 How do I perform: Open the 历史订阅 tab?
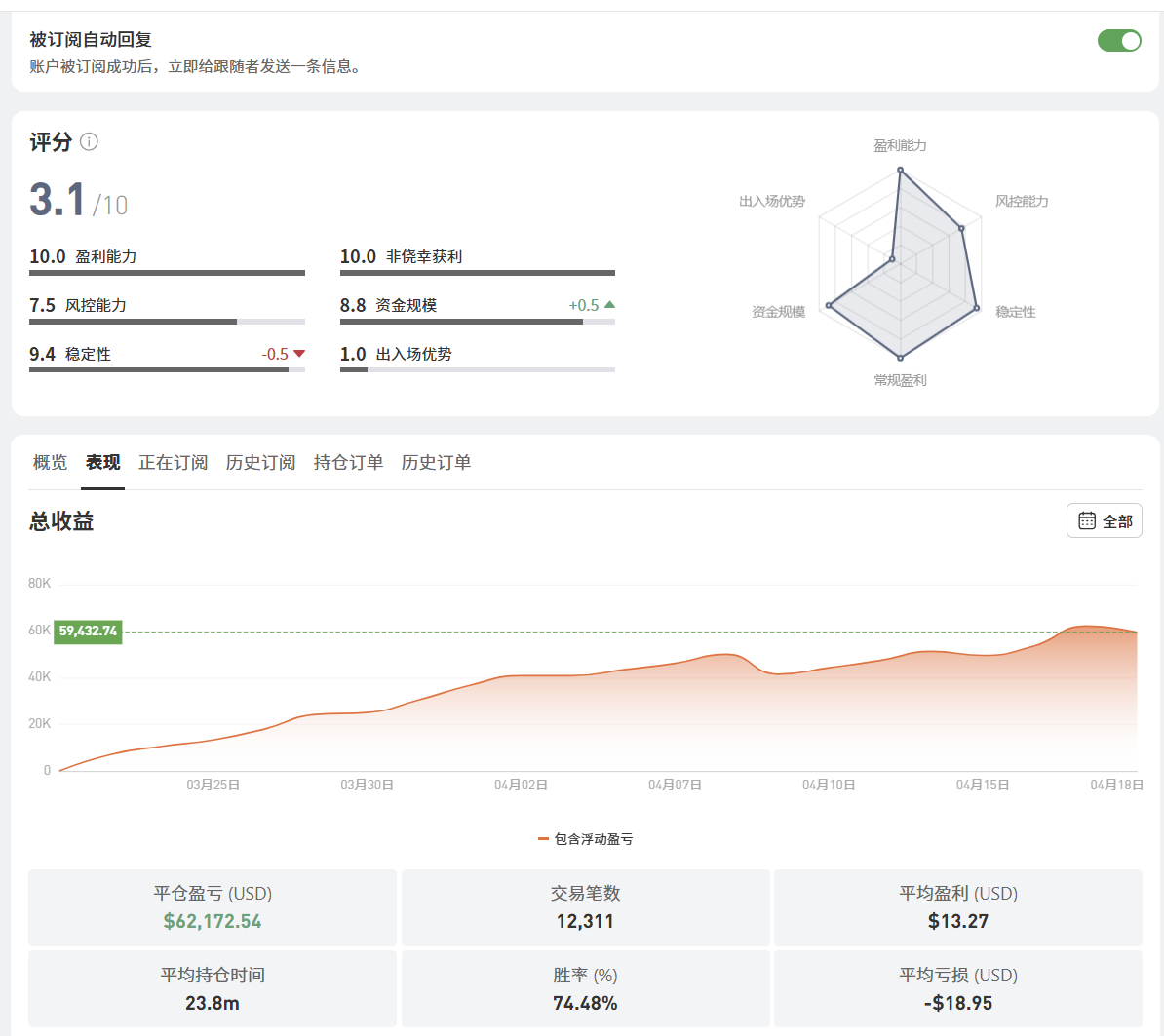[260, 462]
